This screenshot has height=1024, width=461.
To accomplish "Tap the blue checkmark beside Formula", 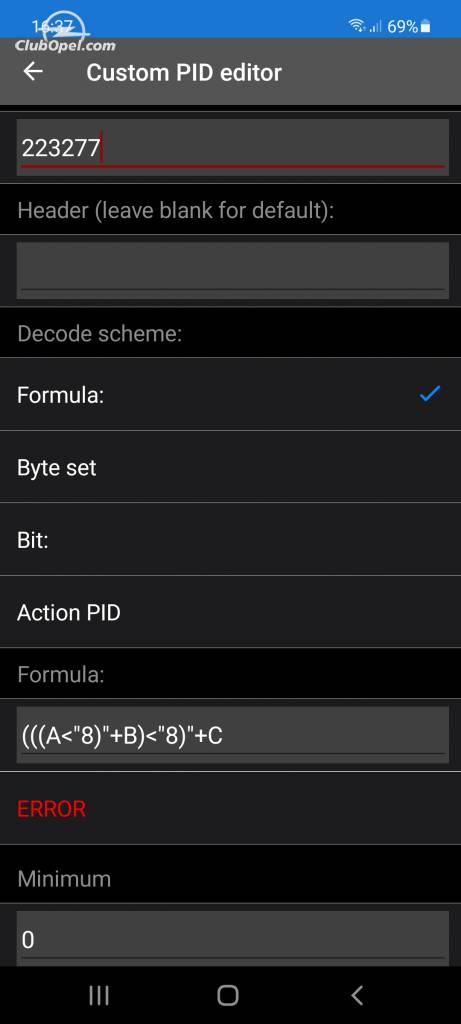I will point(429,394).
